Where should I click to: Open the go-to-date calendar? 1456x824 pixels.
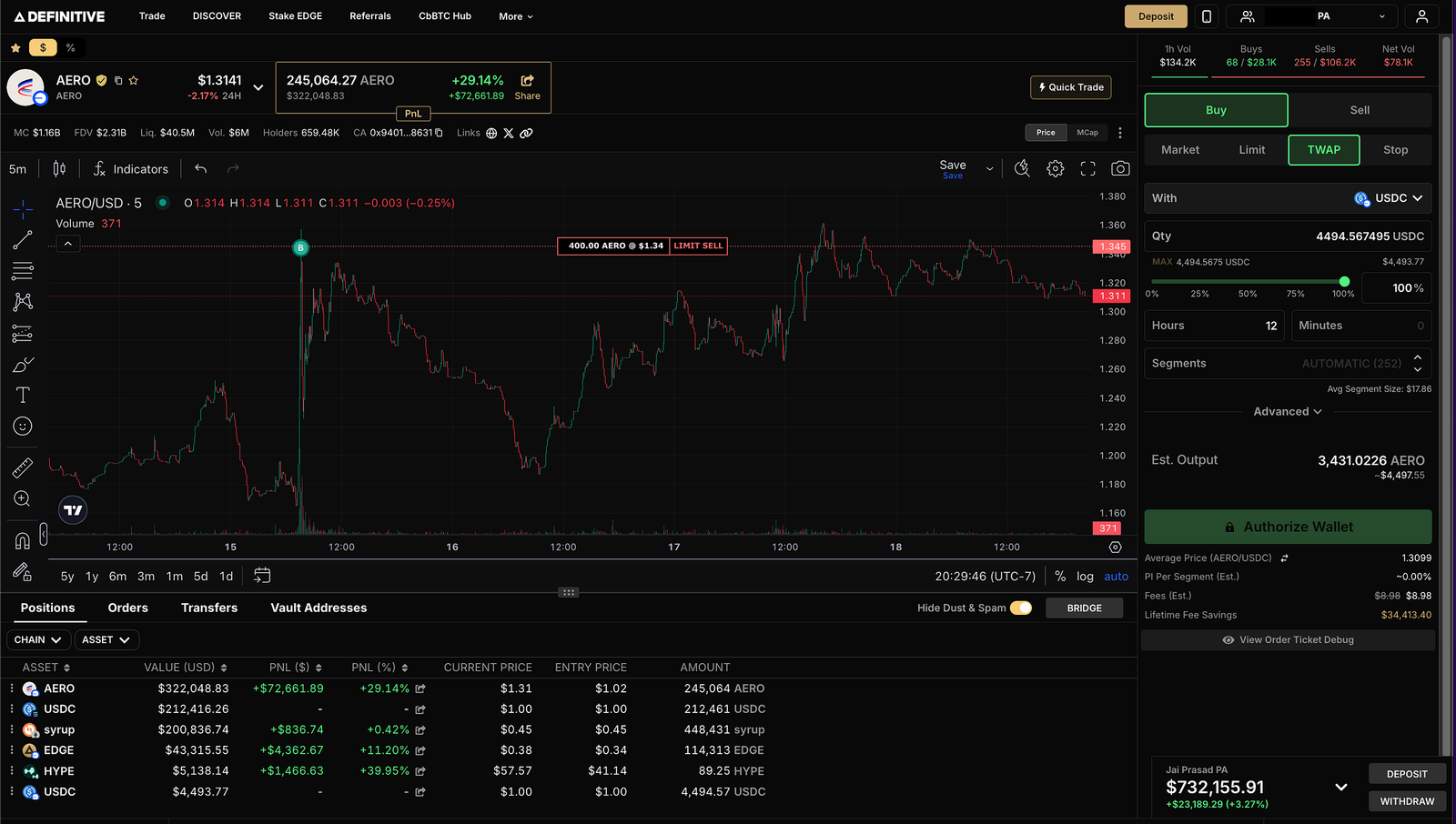[x=262, y=576]
